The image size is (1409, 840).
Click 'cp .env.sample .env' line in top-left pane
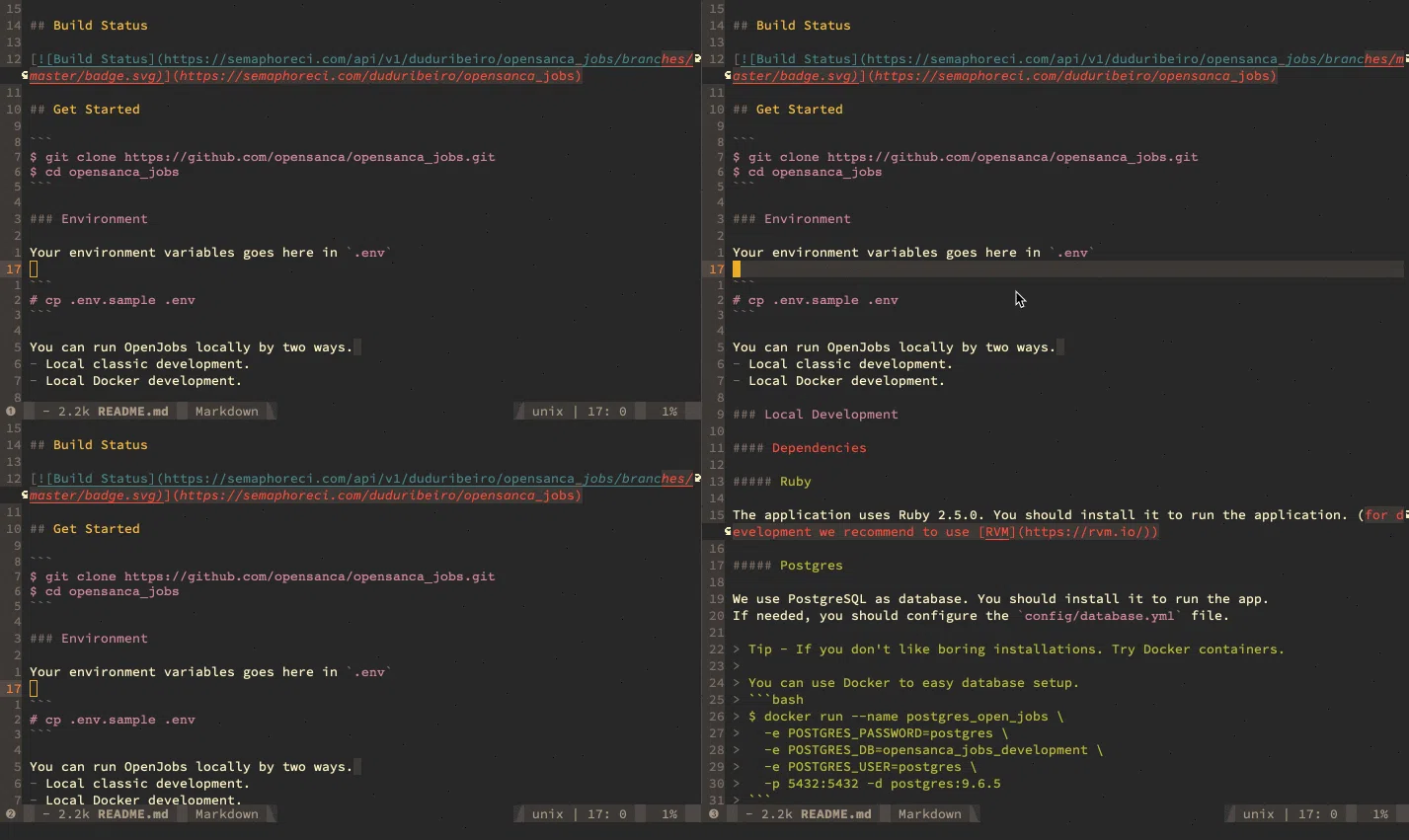click(x=113, y=300)
